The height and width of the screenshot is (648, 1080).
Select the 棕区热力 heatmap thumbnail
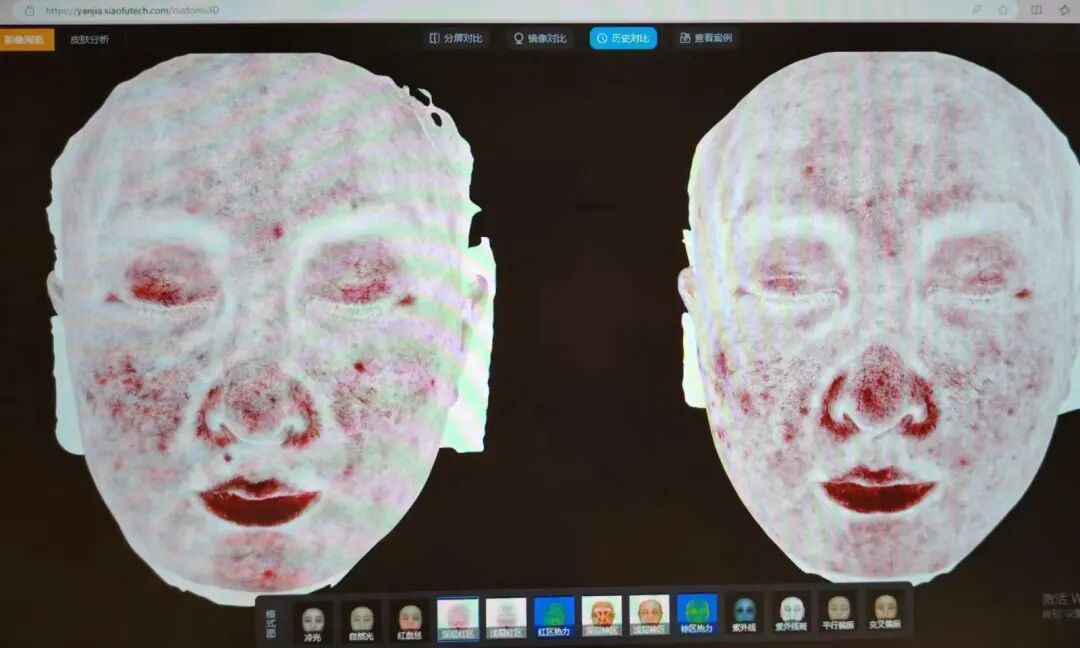(697, 614)
